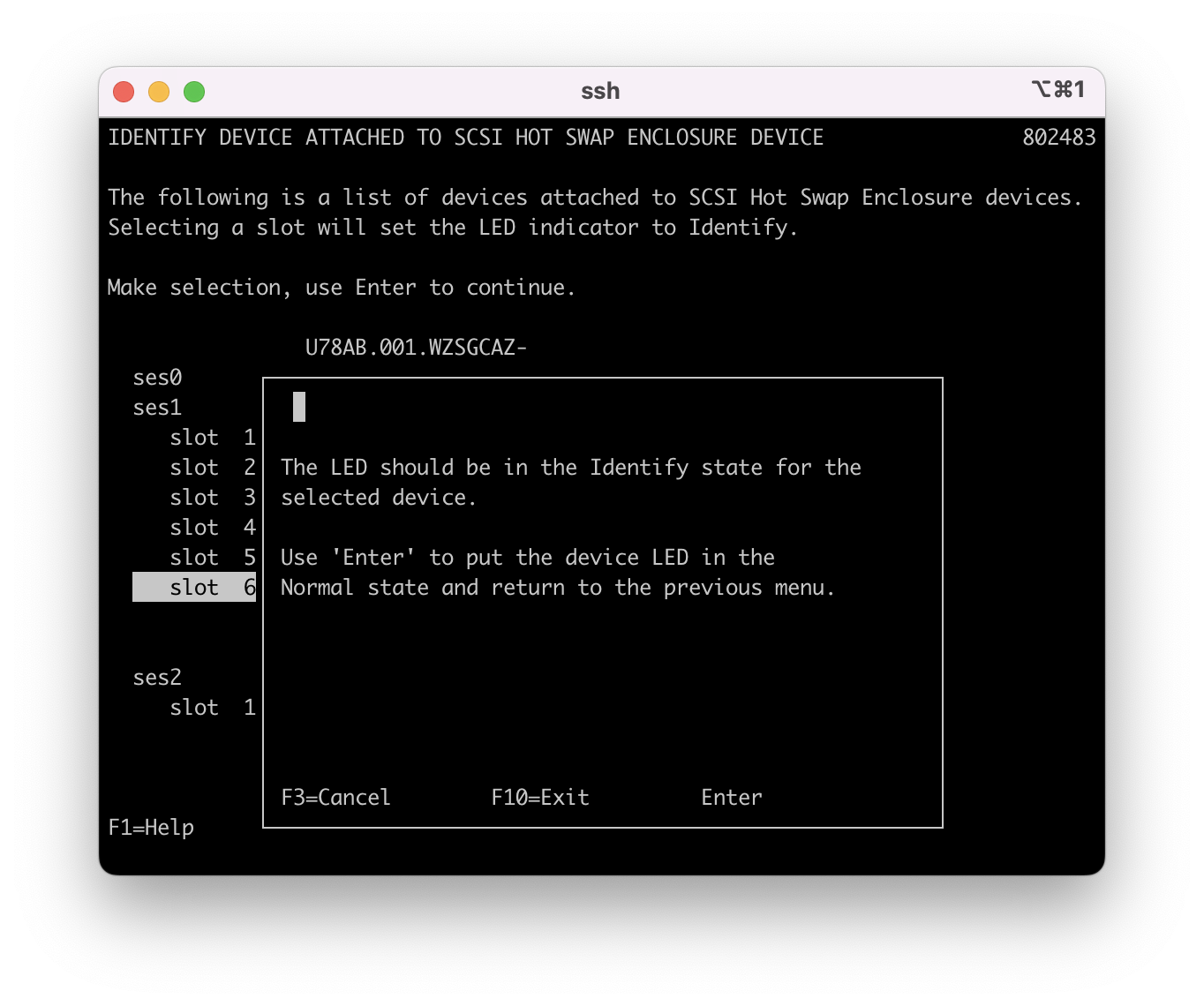Choose slot 4 under ses1
This screenshot has height=1006, width=1204.
click(x=213, y=528)
